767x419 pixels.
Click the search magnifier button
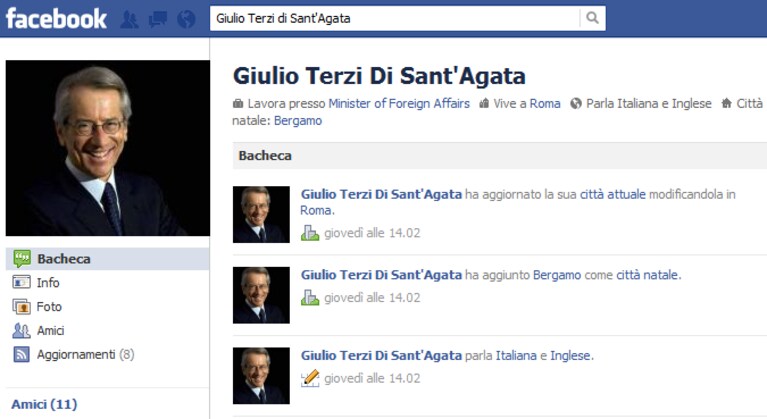tap(592, 18)
